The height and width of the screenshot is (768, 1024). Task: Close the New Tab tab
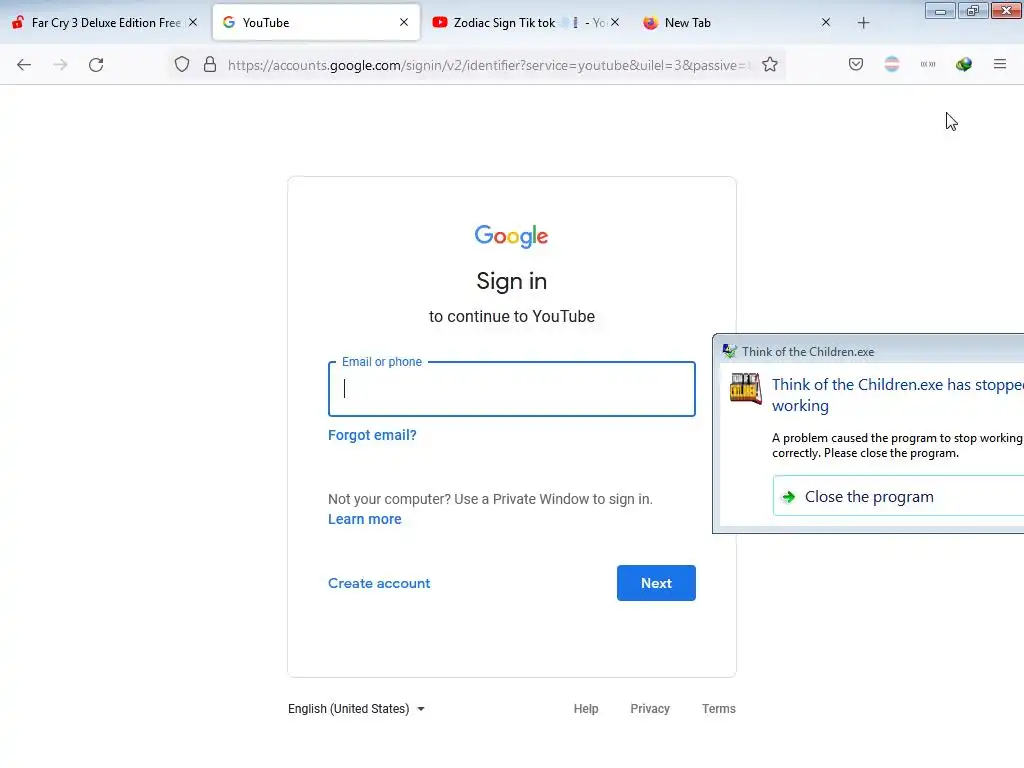coord(825,22)
